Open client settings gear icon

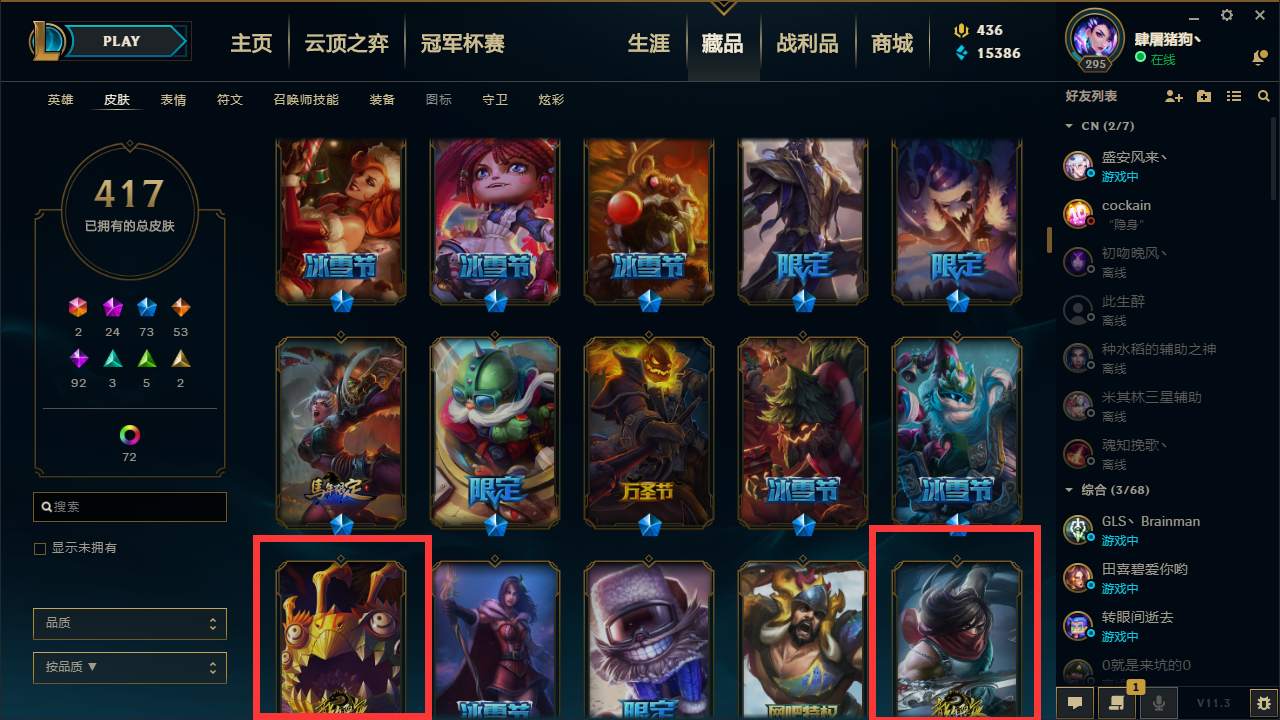[1227, 15]
